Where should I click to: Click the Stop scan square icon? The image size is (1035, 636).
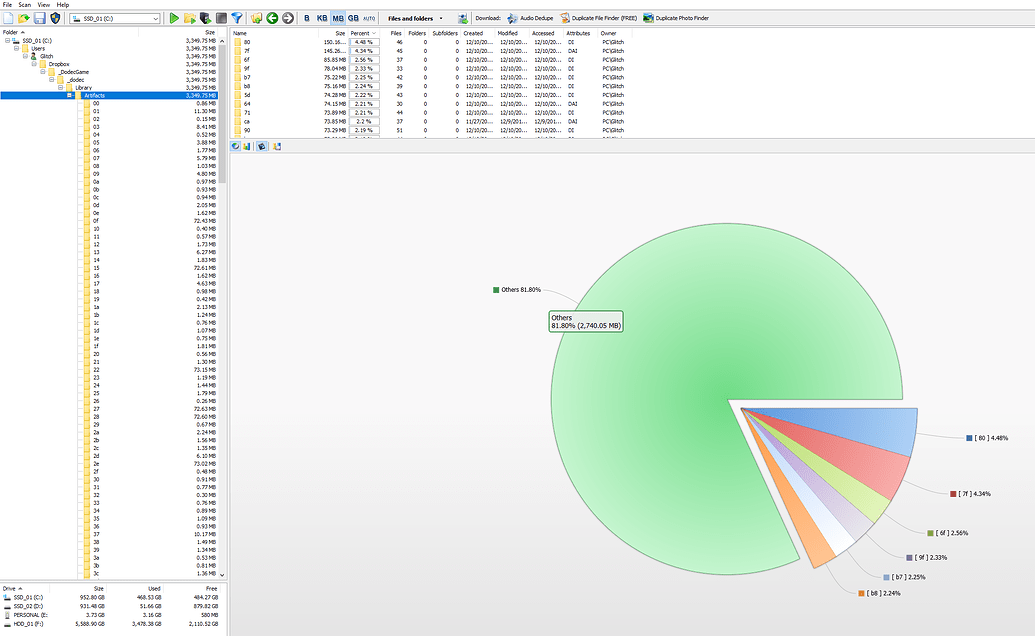click(221, 18)
